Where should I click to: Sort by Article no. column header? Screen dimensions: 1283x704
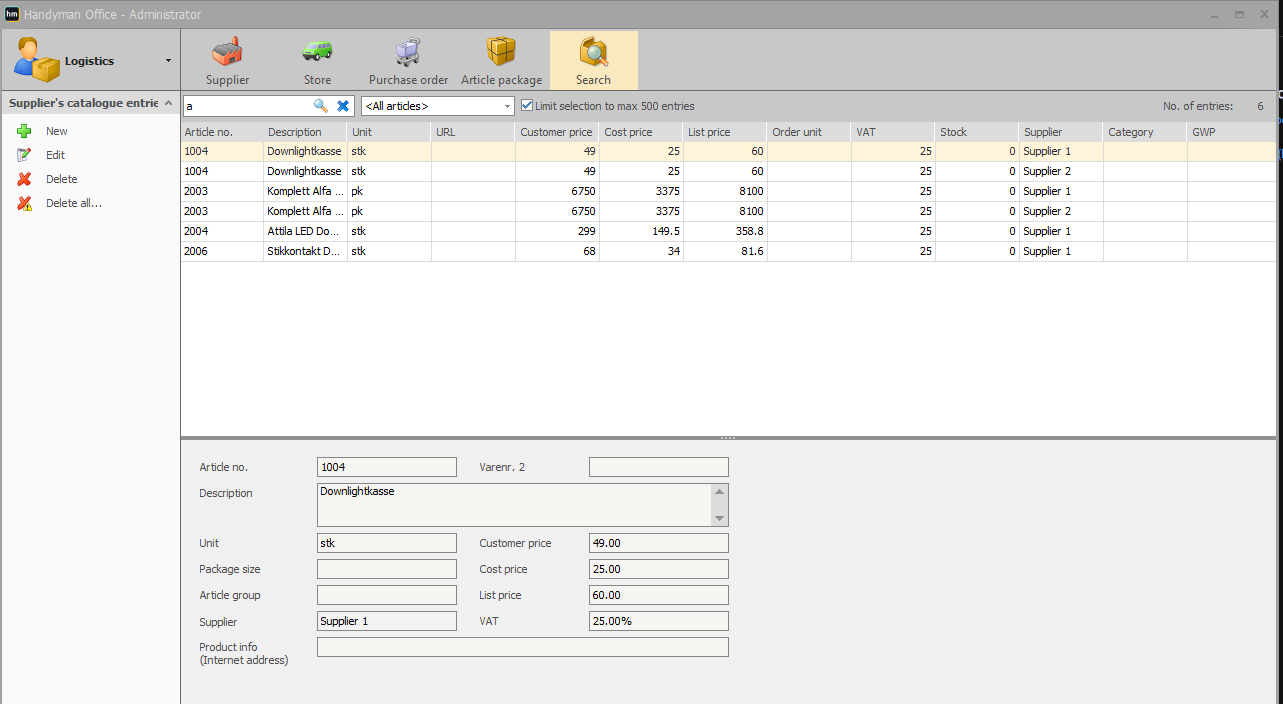[x=222, y=132]
